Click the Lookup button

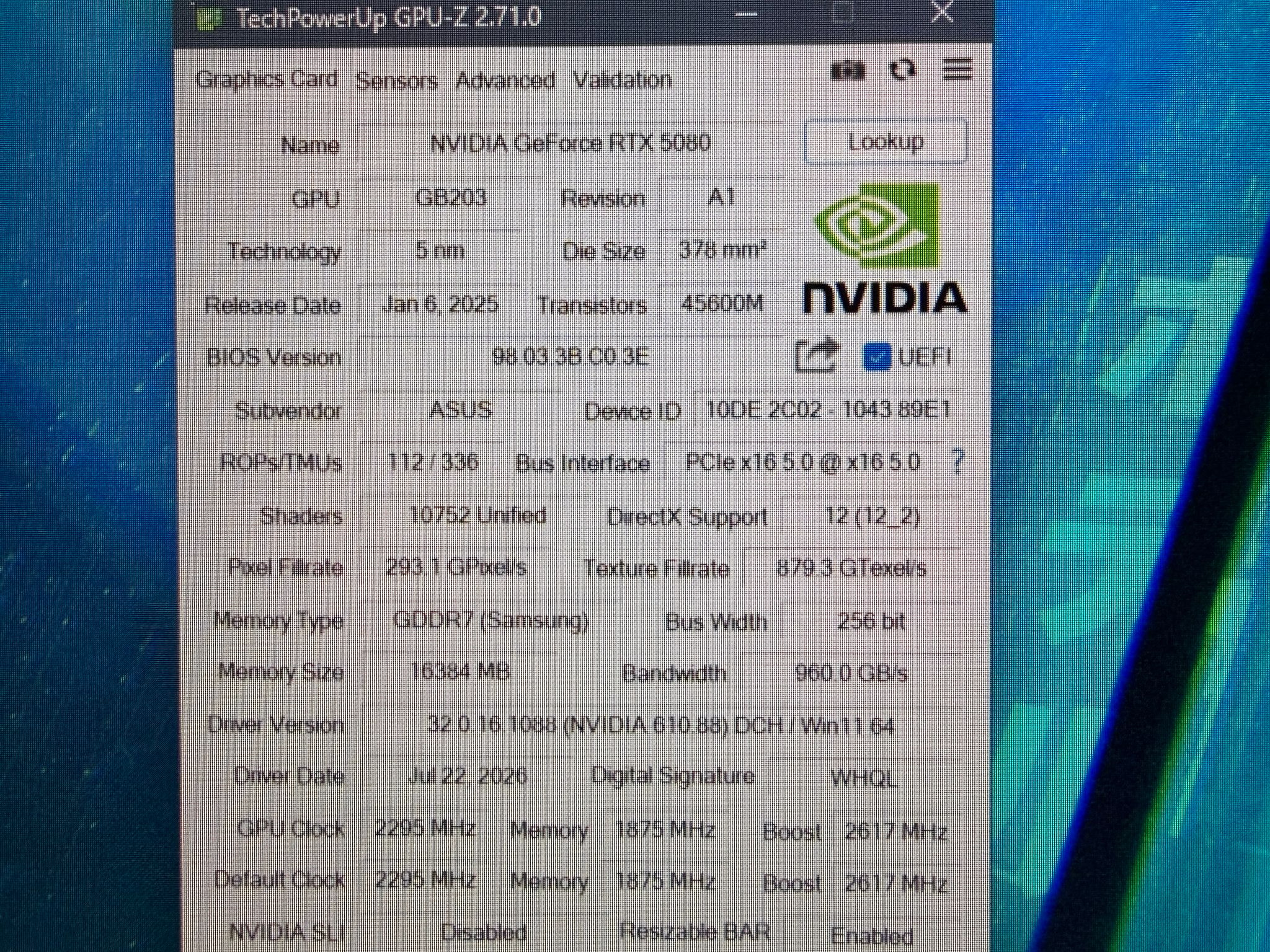[886, 142]
